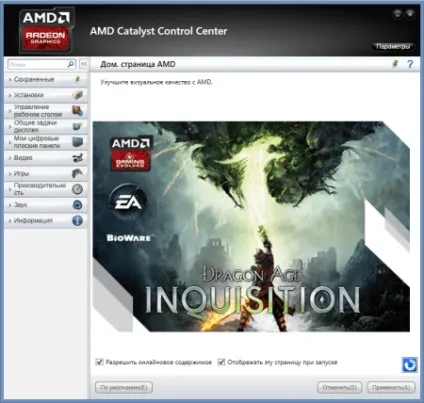424x403 pixels.
Task: Expand the Производительность section
Action: [x=46, y=189]
